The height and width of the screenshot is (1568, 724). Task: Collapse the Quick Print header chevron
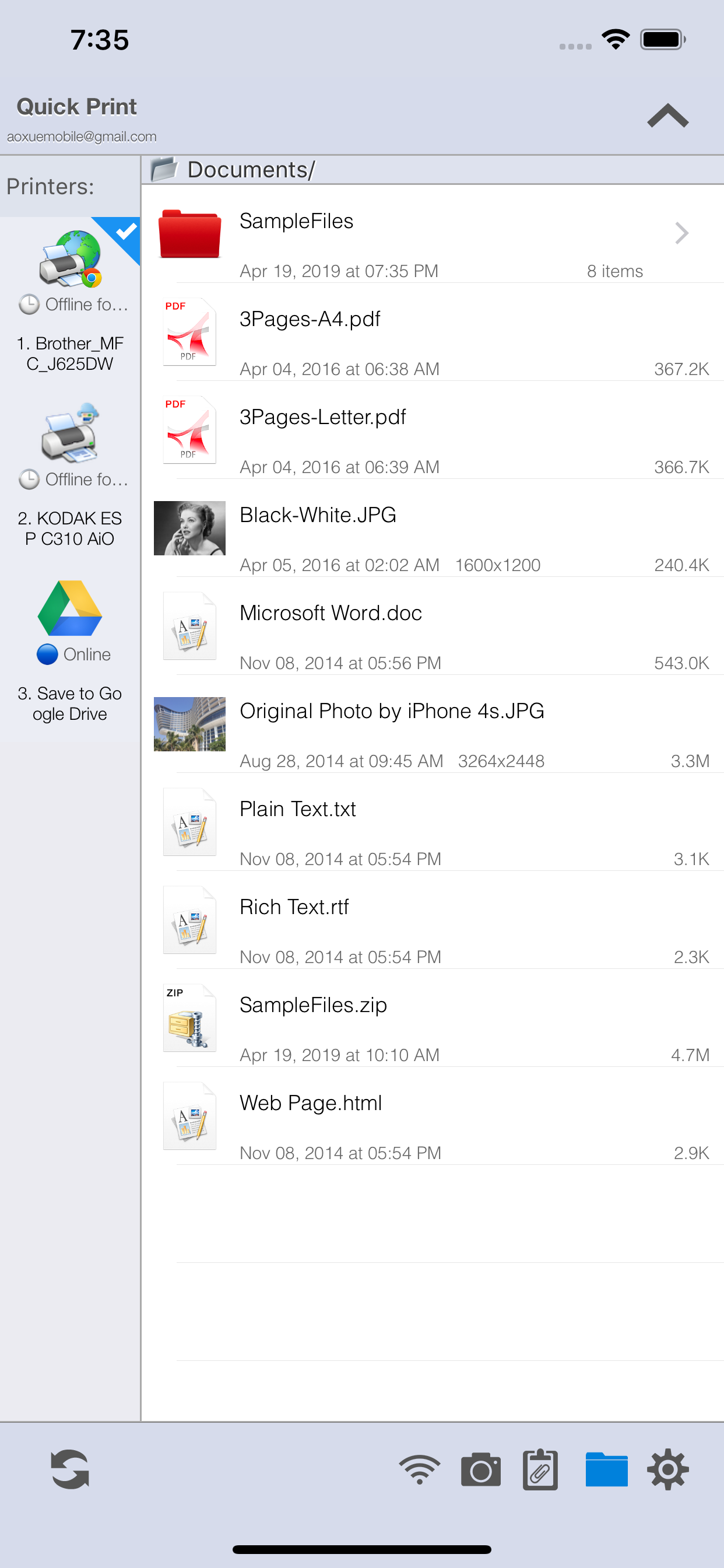(x=667, y=116)
